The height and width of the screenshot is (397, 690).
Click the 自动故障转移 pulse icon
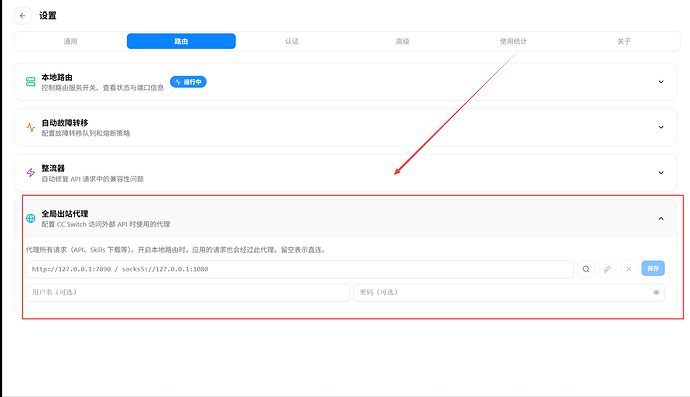click(30, 127)
